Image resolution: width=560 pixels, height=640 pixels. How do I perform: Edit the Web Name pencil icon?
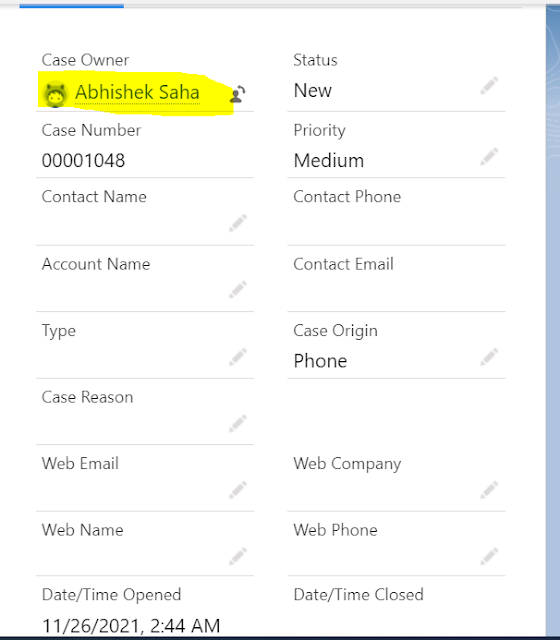(238, 556)
